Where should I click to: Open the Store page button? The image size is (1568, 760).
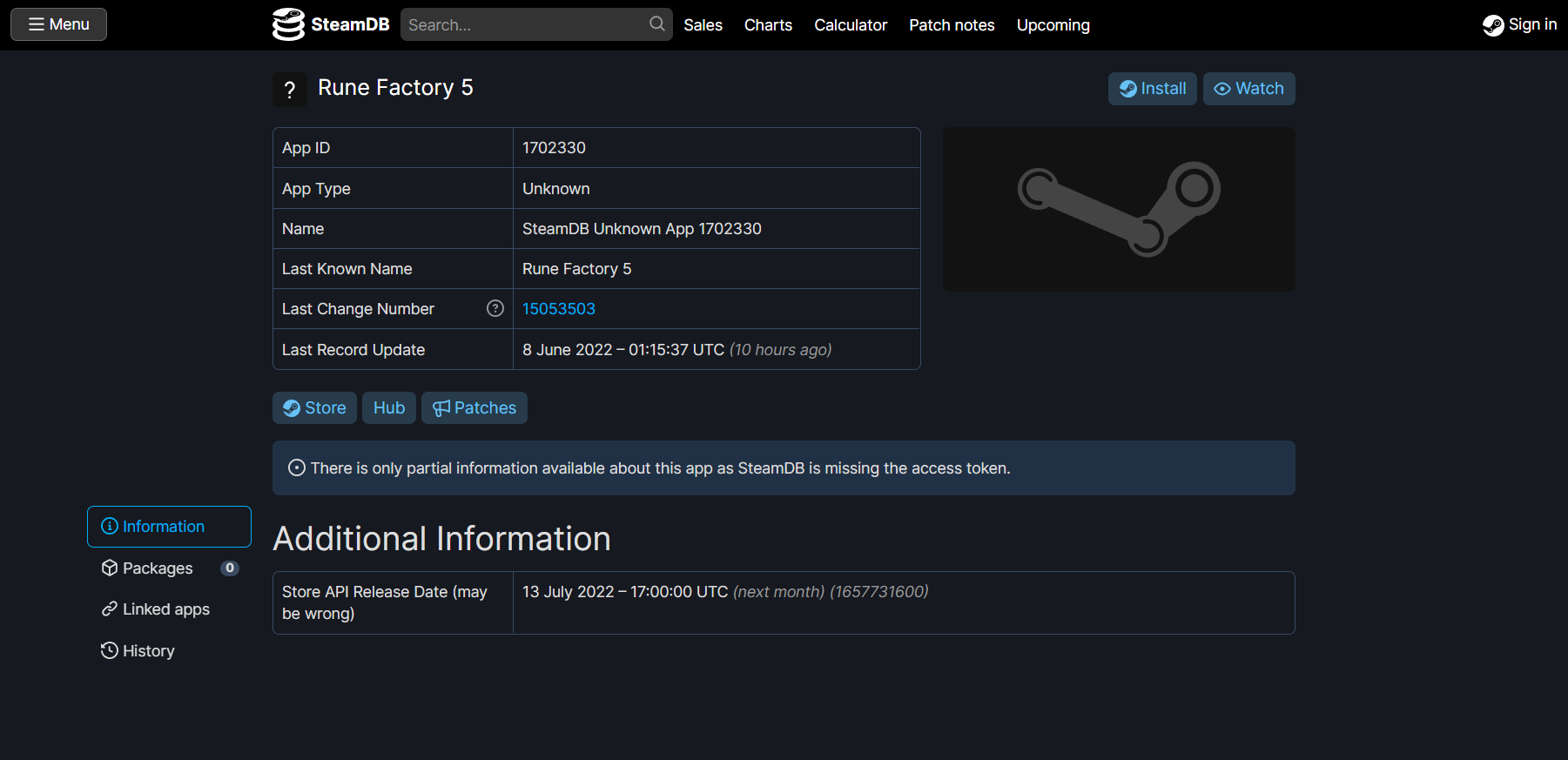coord(314,407)
